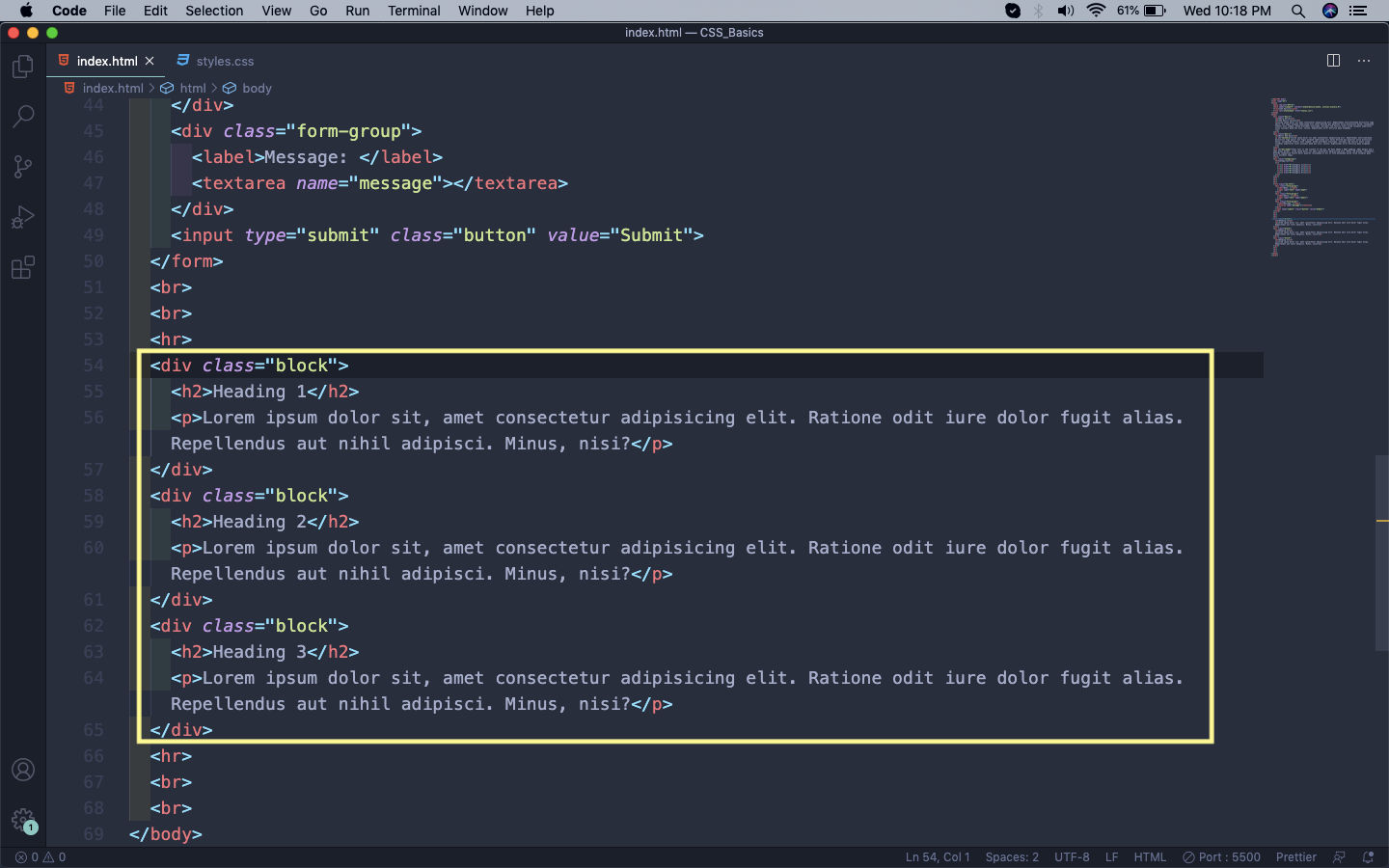Viewport: 1389px width, 868px height.
Task: Click Prettier in the status bar
Action: coord(1295,856)
